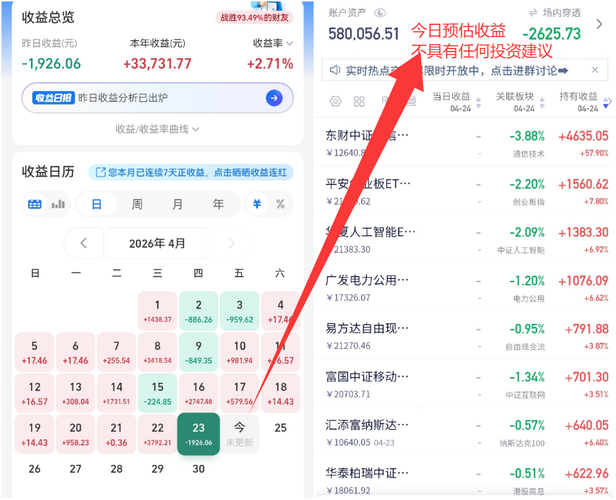Go to previous month arrow
The width and height of the screenshot is (616, 500).
(x=84, y=243)
